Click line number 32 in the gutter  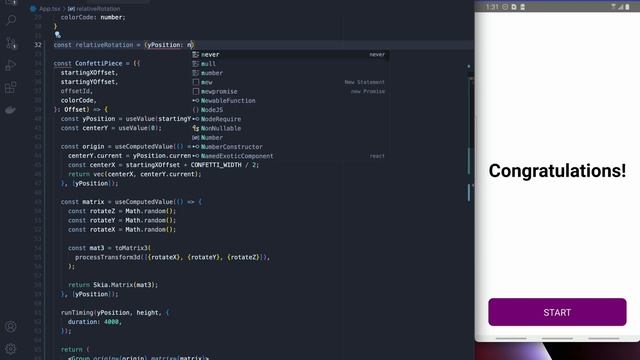coord(38,45)
